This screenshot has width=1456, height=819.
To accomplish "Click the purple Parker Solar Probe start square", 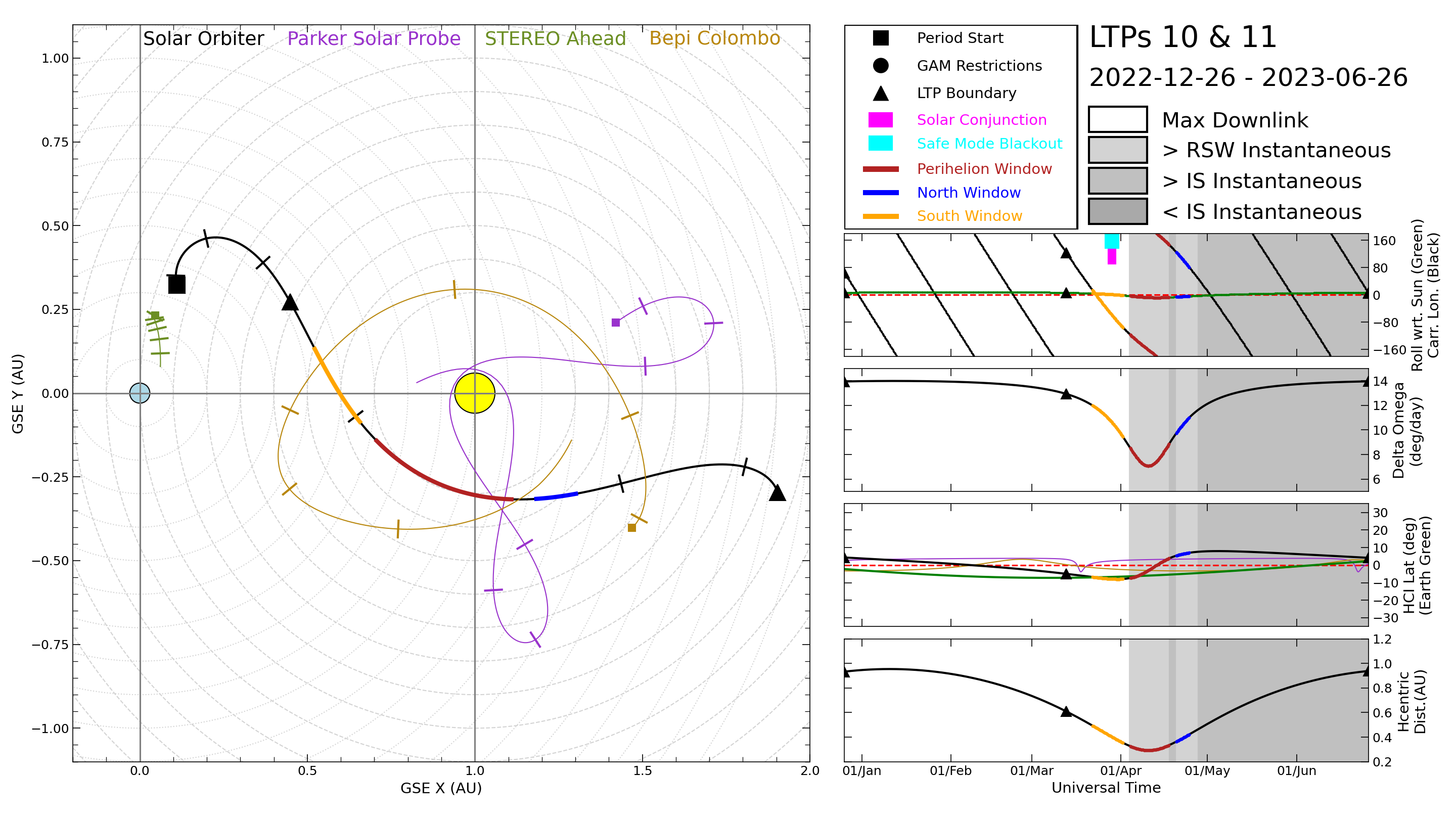I will click(616, 323).
